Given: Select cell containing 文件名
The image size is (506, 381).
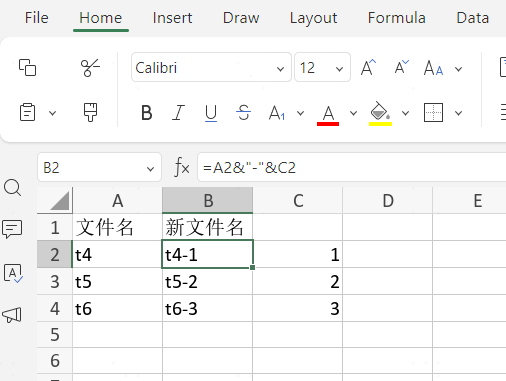Looking at the screenshot, I should [x=117, y=228].
